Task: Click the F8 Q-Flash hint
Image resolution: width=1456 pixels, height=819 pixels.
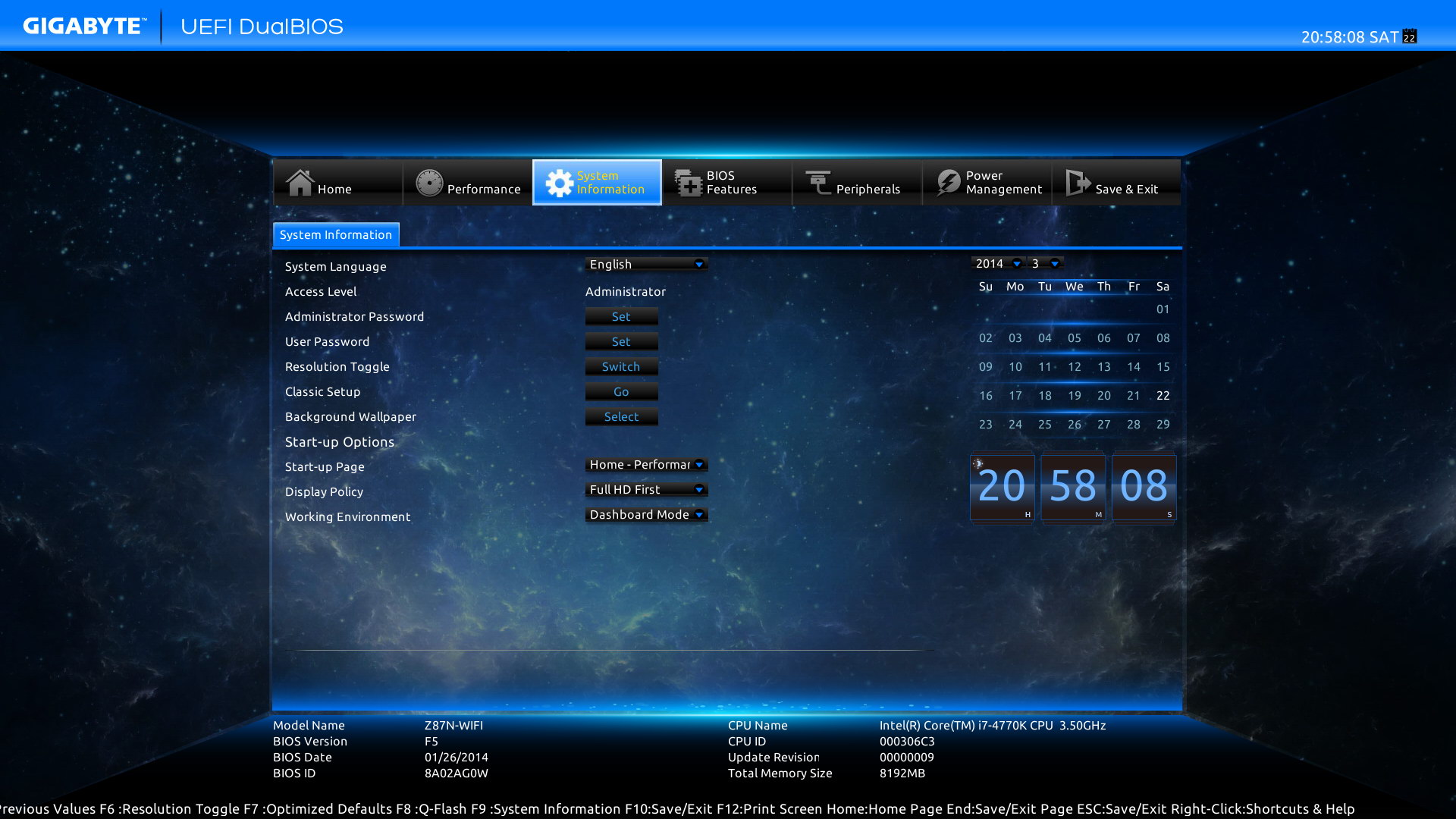Action: [x=431, y=808]
